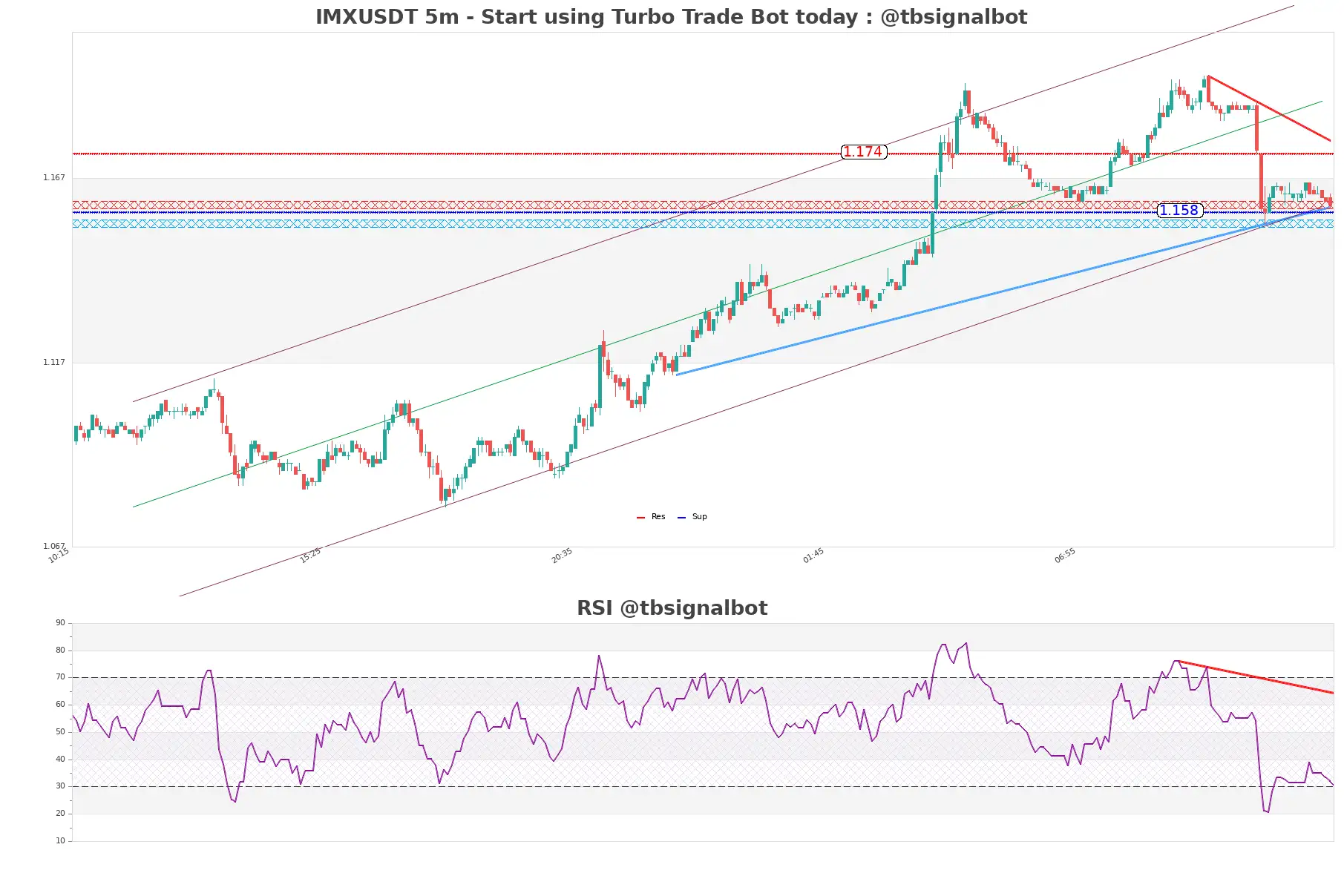Click the 20:35 time axis label

[562, 556]
